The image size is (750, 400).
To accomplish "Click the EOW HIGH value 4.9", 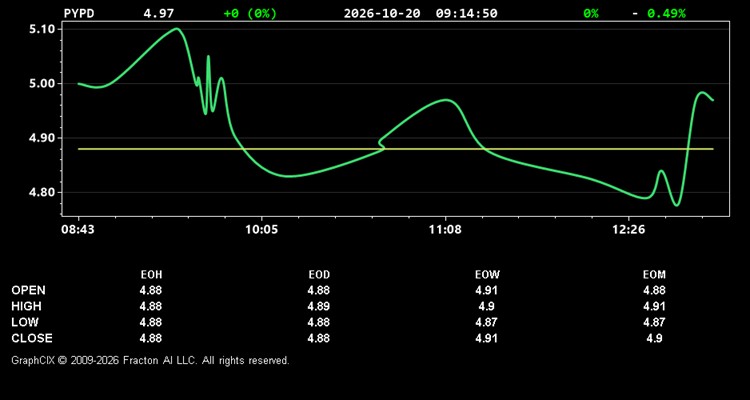I will [487, 306].
